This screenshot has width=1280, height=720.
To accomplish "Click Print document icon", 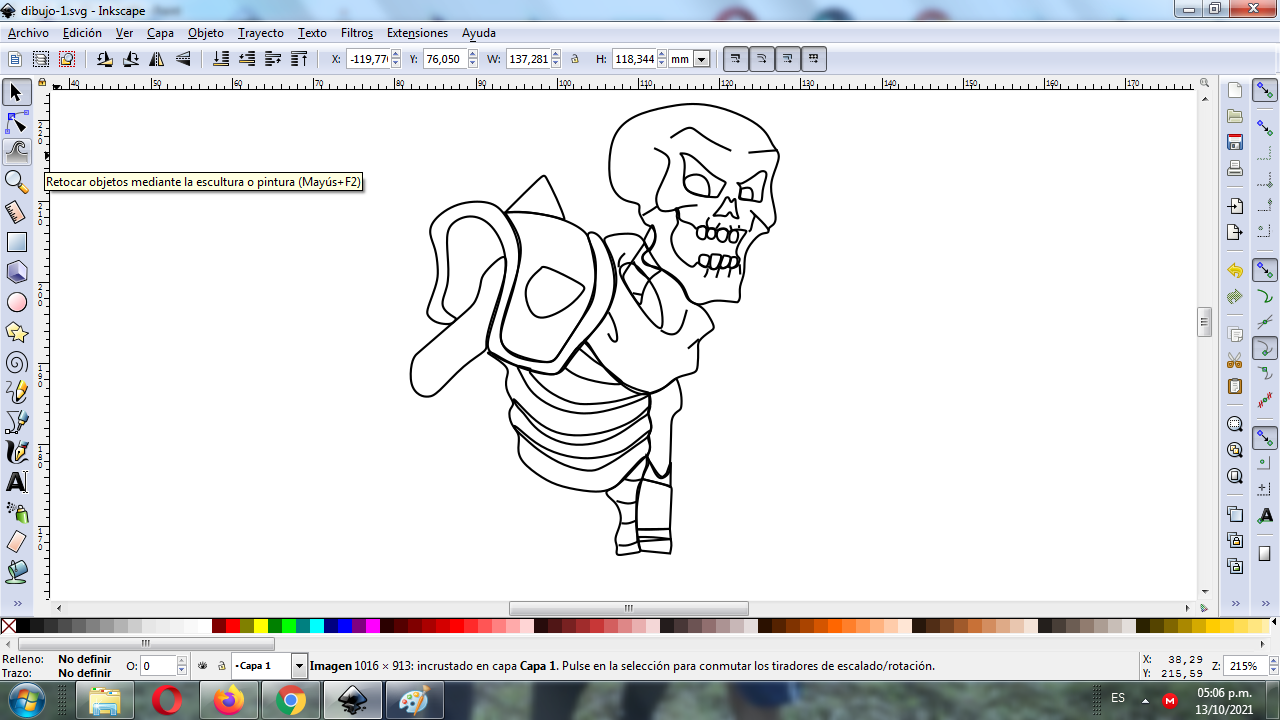I will [x=1235, y=168].
